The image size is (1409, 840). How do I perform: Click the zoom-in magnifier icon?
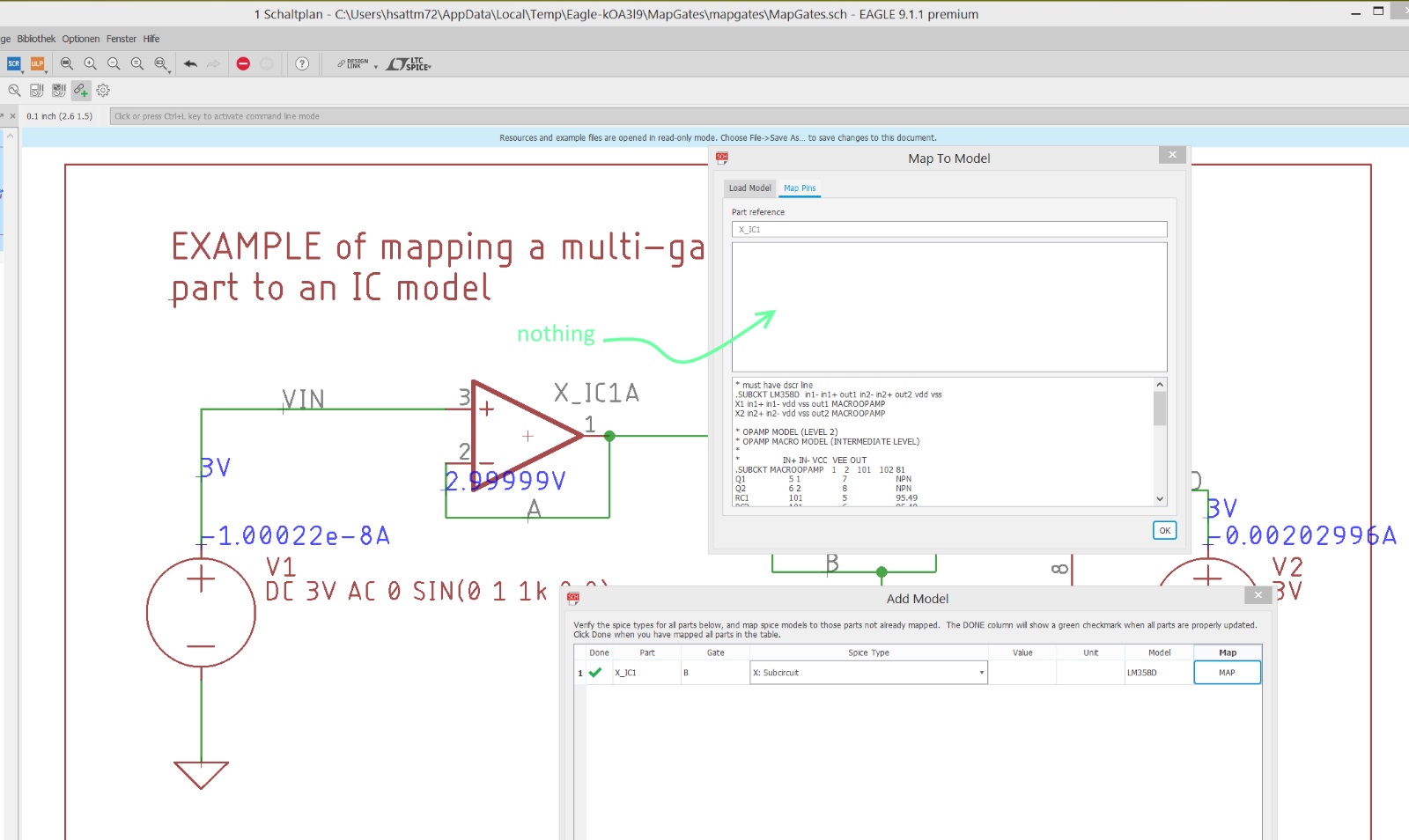point(90,64)
